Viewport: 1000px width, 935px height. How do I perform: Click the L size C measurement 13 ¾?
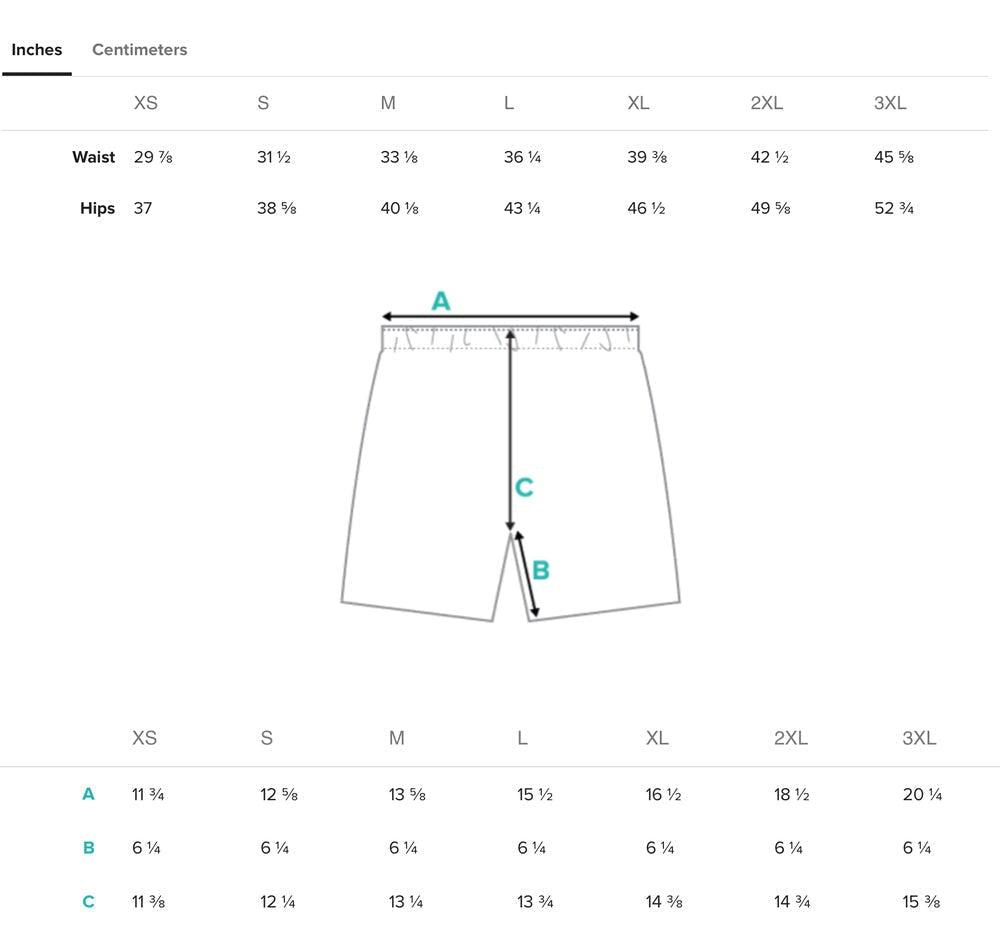point(535,902)
